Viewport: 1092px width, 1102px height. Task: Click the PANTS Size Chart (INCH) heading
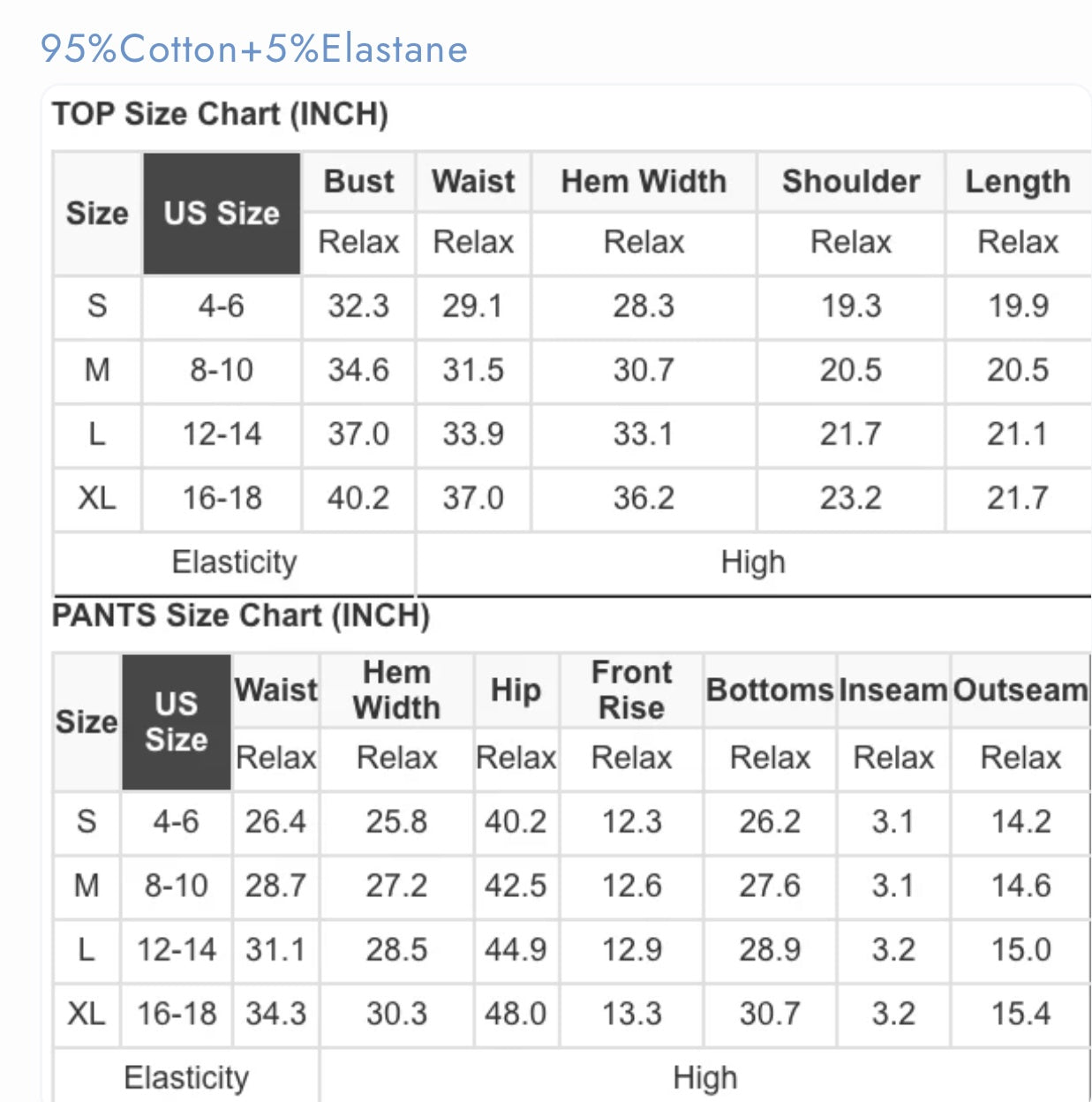tap(241, 615)
